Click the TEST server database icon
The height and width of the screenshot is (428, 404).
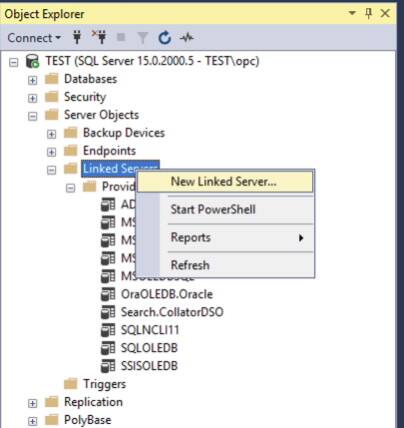pos(32,61)
